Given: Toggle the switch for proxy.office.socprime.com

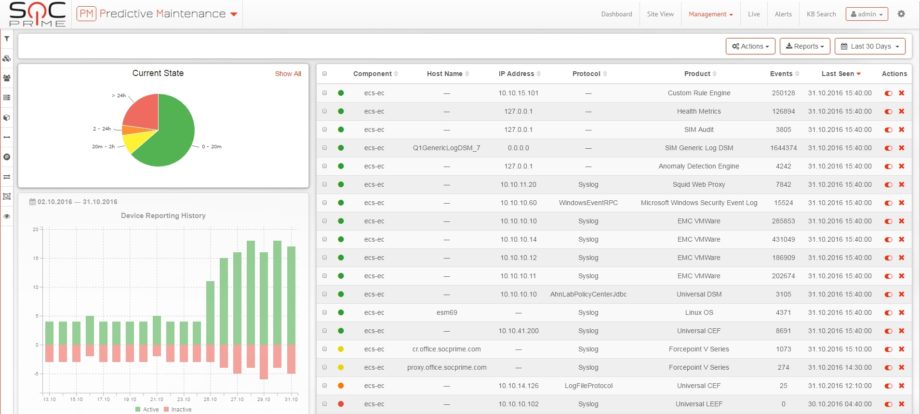Looking at the screenshot, I should pyautogui.click(x=889, y=368).
